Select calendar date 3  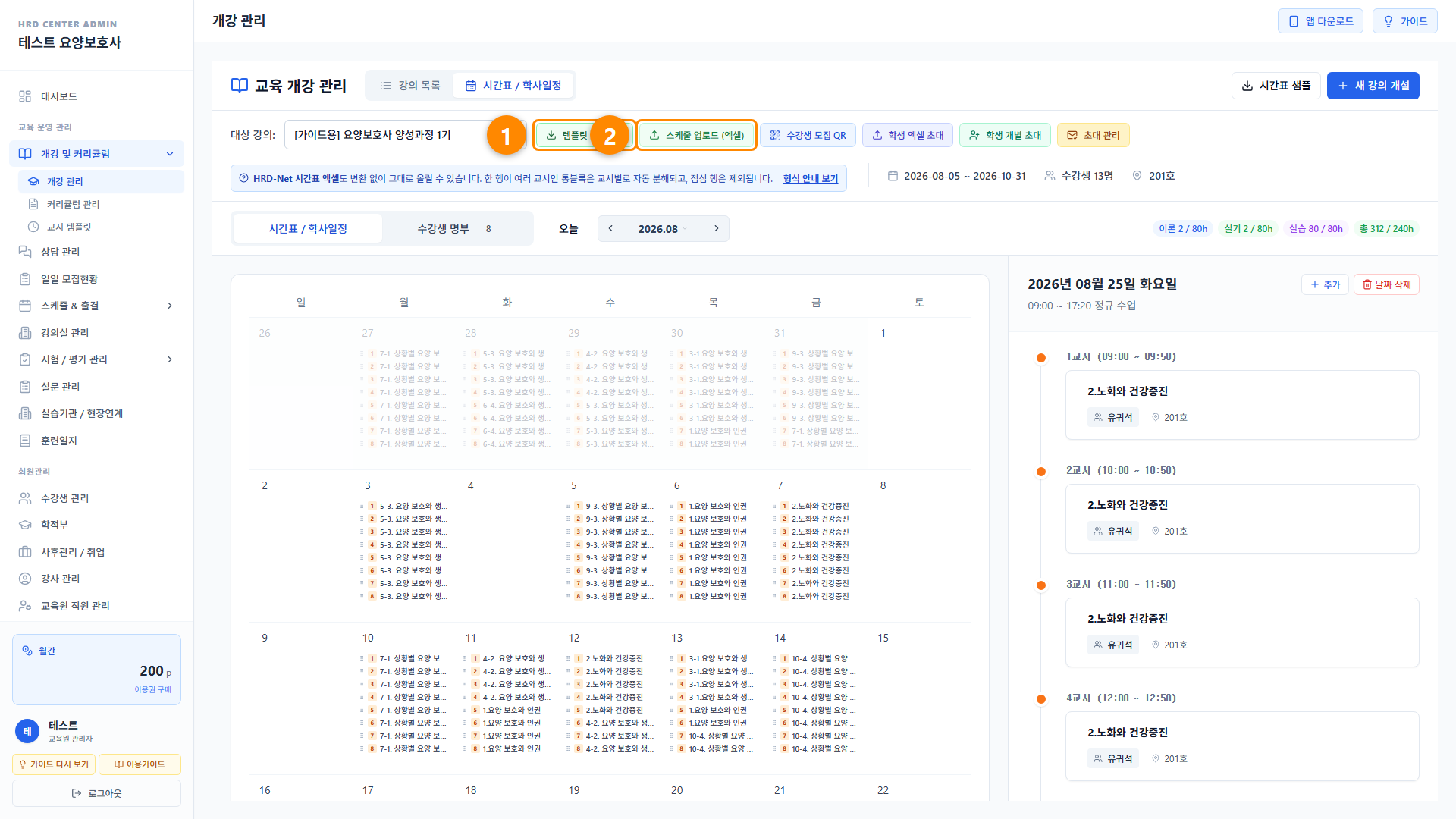[x=368, y=485]
